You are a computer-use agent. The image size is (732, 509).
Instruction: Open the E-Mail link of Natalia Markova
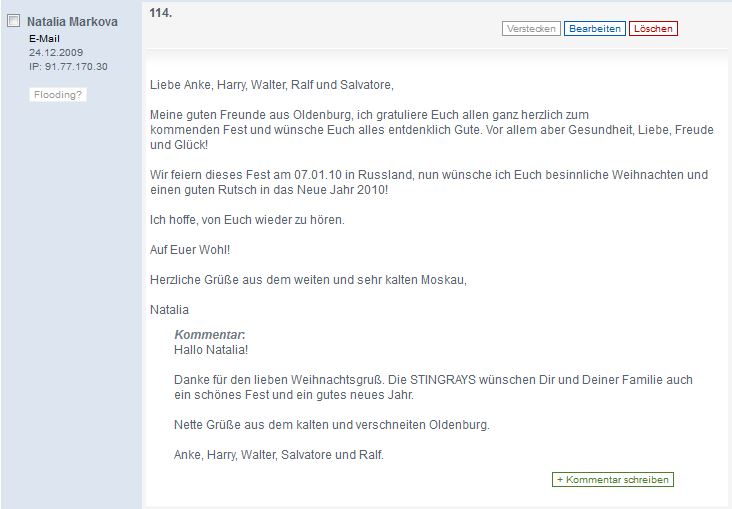point(44,39)
